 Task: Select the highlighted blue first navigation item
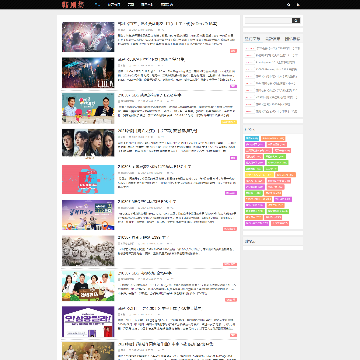(x=97, y=5)
